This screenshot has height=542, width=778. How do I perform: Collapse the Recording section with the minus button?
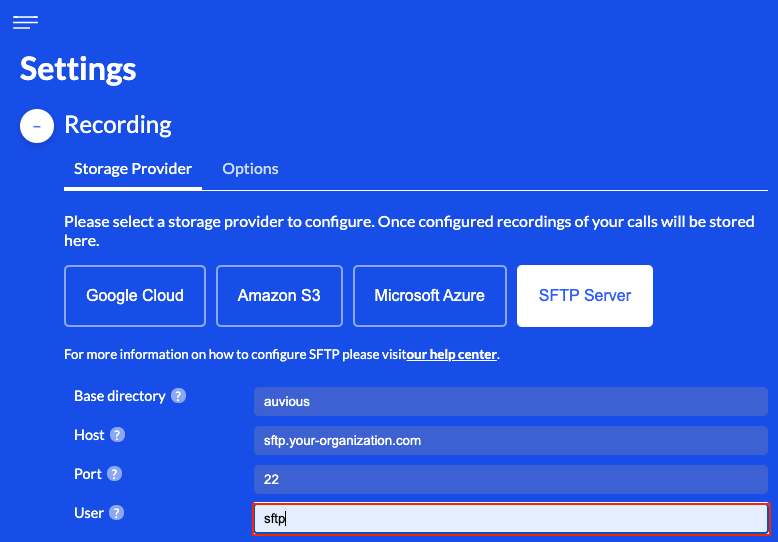click(37, 126)
